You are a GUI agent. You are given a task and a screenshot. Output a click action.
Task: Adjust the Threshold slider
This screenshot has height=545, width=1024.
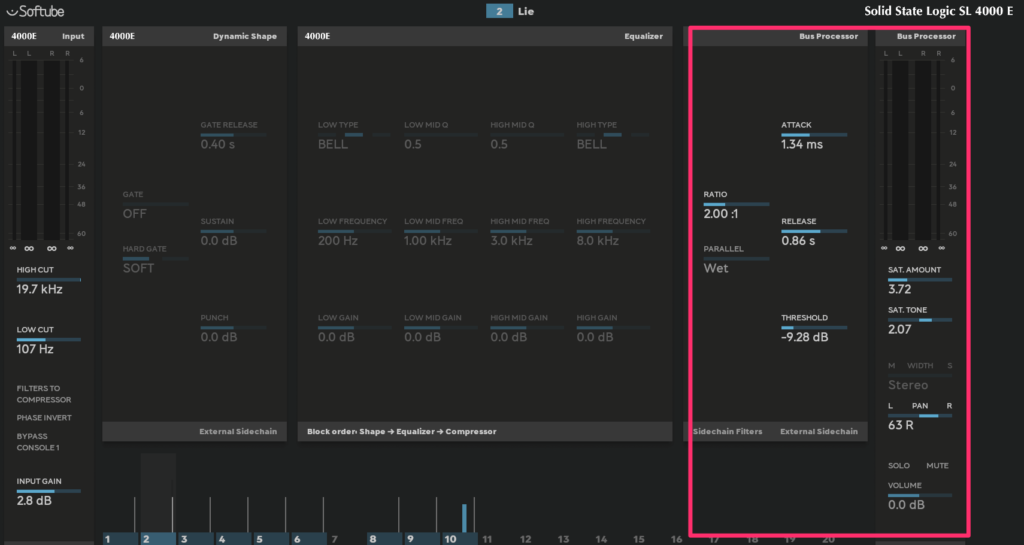pos(814,328)
